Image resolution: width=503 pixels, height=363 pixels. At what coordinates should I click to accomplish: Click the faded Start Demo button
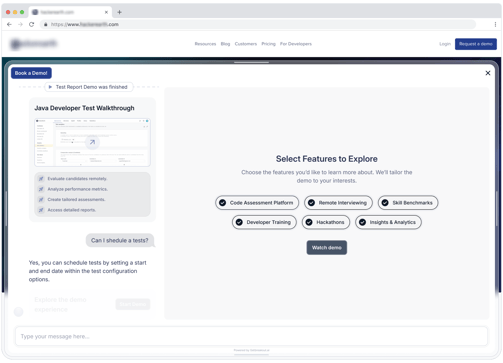coord(133,304)
